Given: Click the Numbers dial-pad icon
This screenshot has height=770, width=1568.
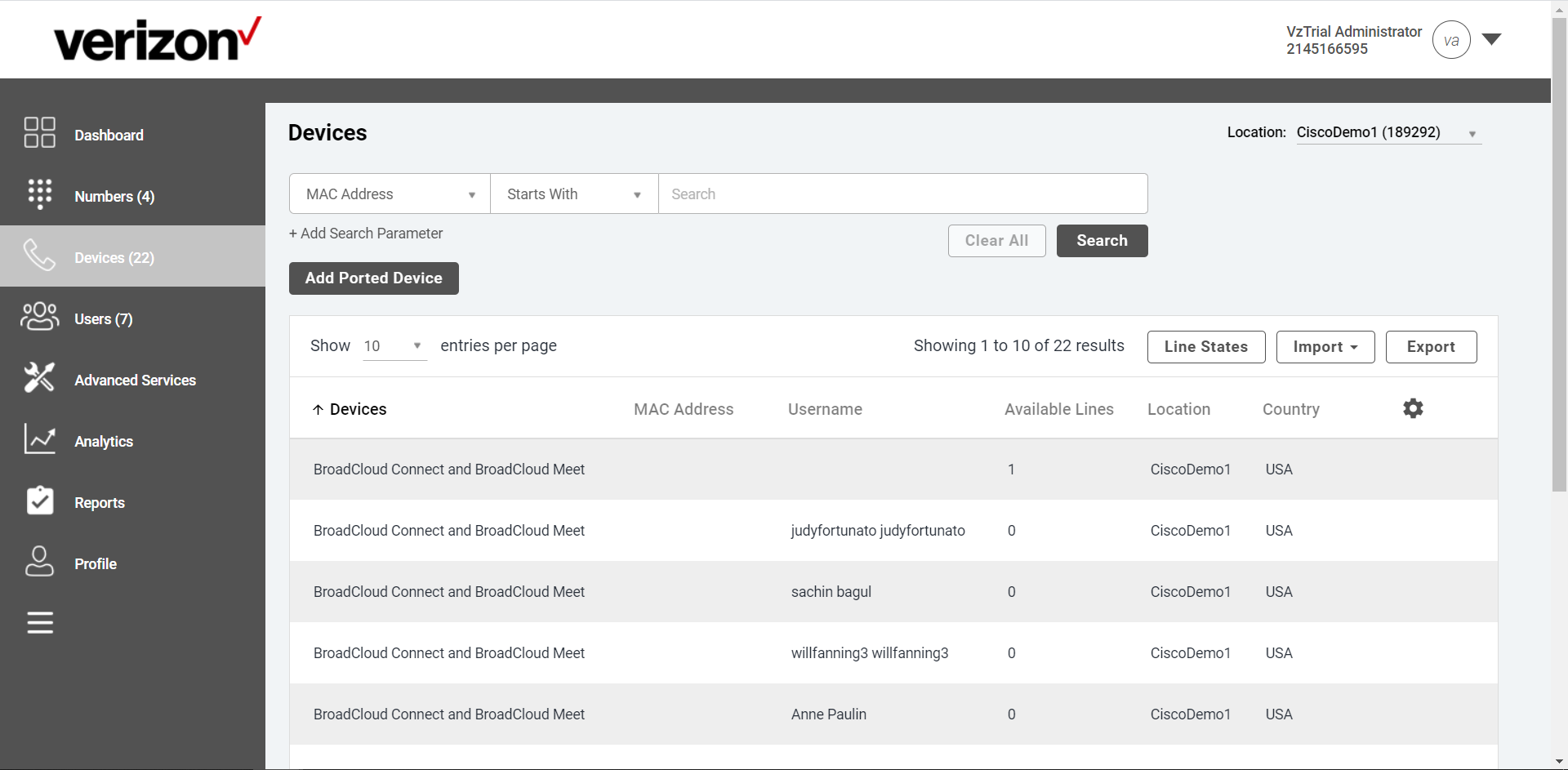Looking at the screenshot, I should 39,194.
